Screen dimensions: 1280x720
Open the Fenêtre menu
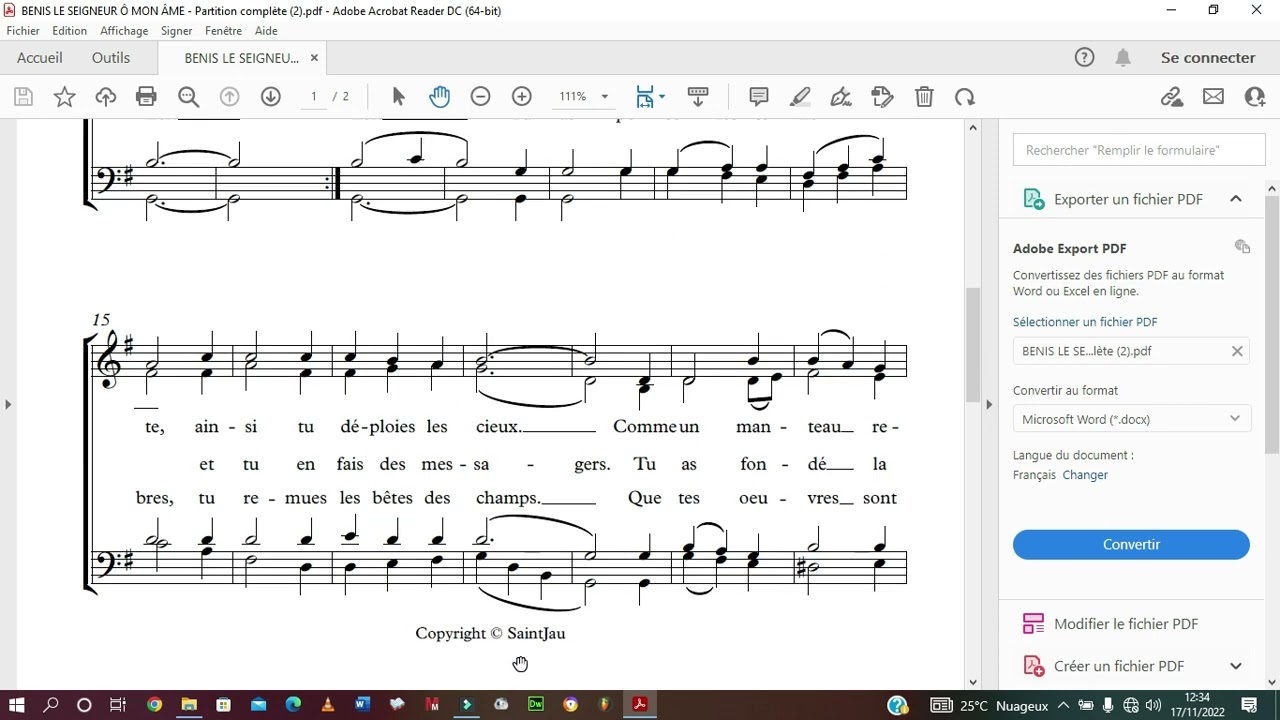[224, 31]
